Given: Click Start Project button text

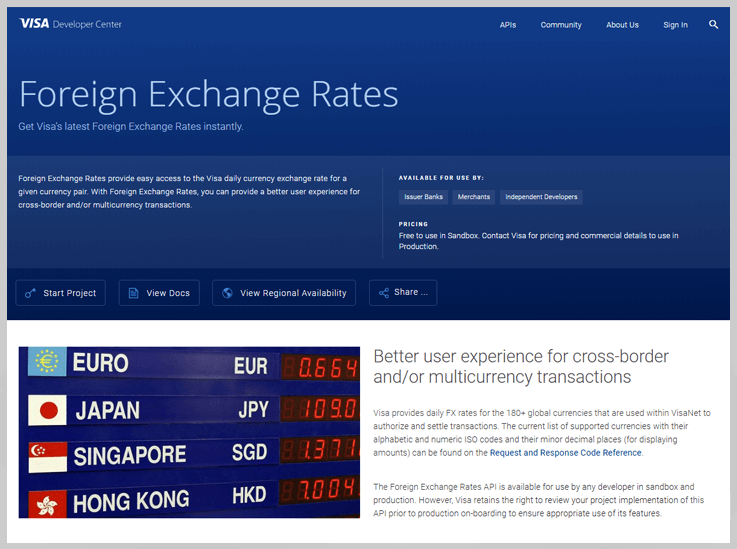Looking at the screenshot, I should coord(70,293).
